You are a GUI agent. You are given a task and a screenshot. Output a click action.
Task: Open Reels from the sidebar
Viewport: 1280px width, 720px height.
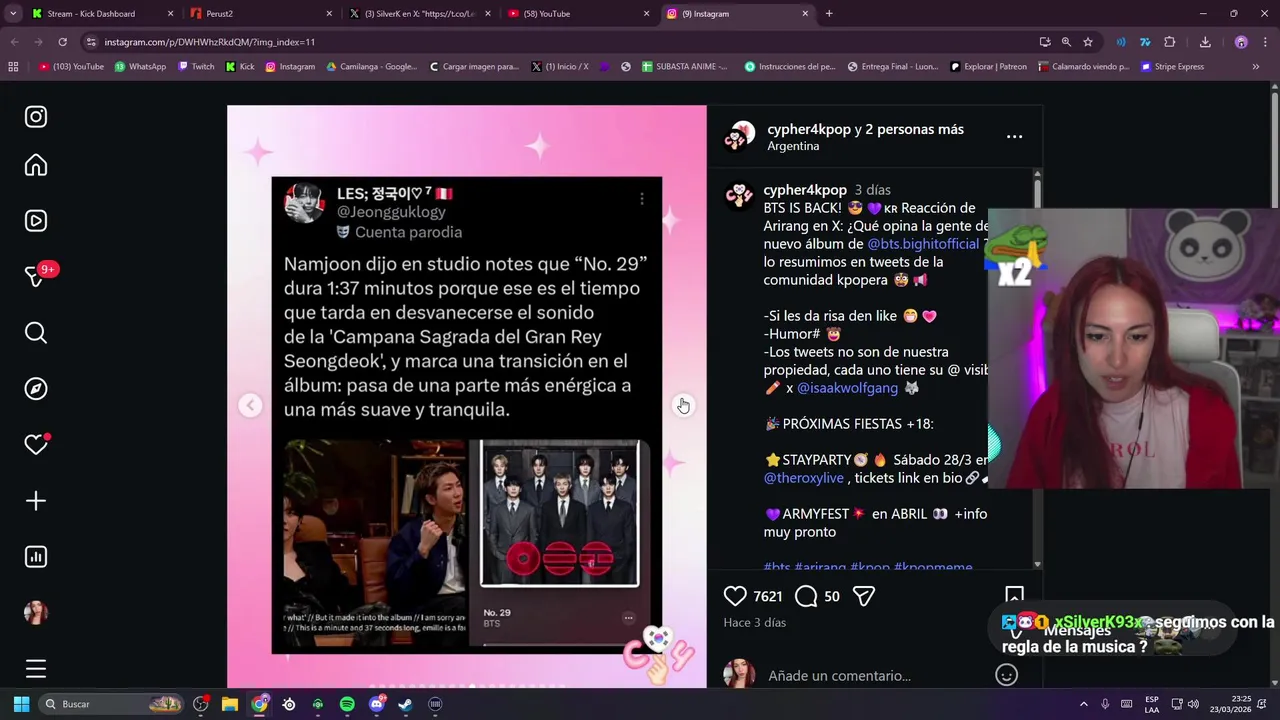click(36, 221)
